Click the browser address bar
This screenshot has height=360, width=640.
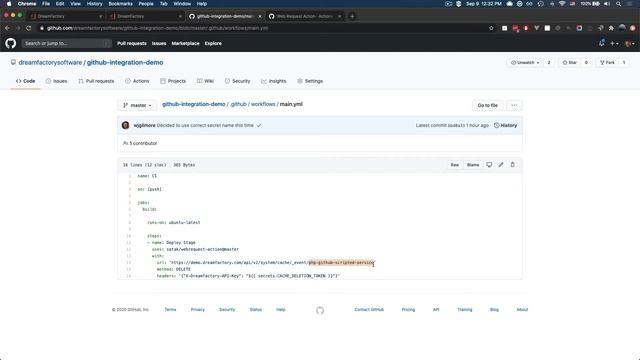261,28
